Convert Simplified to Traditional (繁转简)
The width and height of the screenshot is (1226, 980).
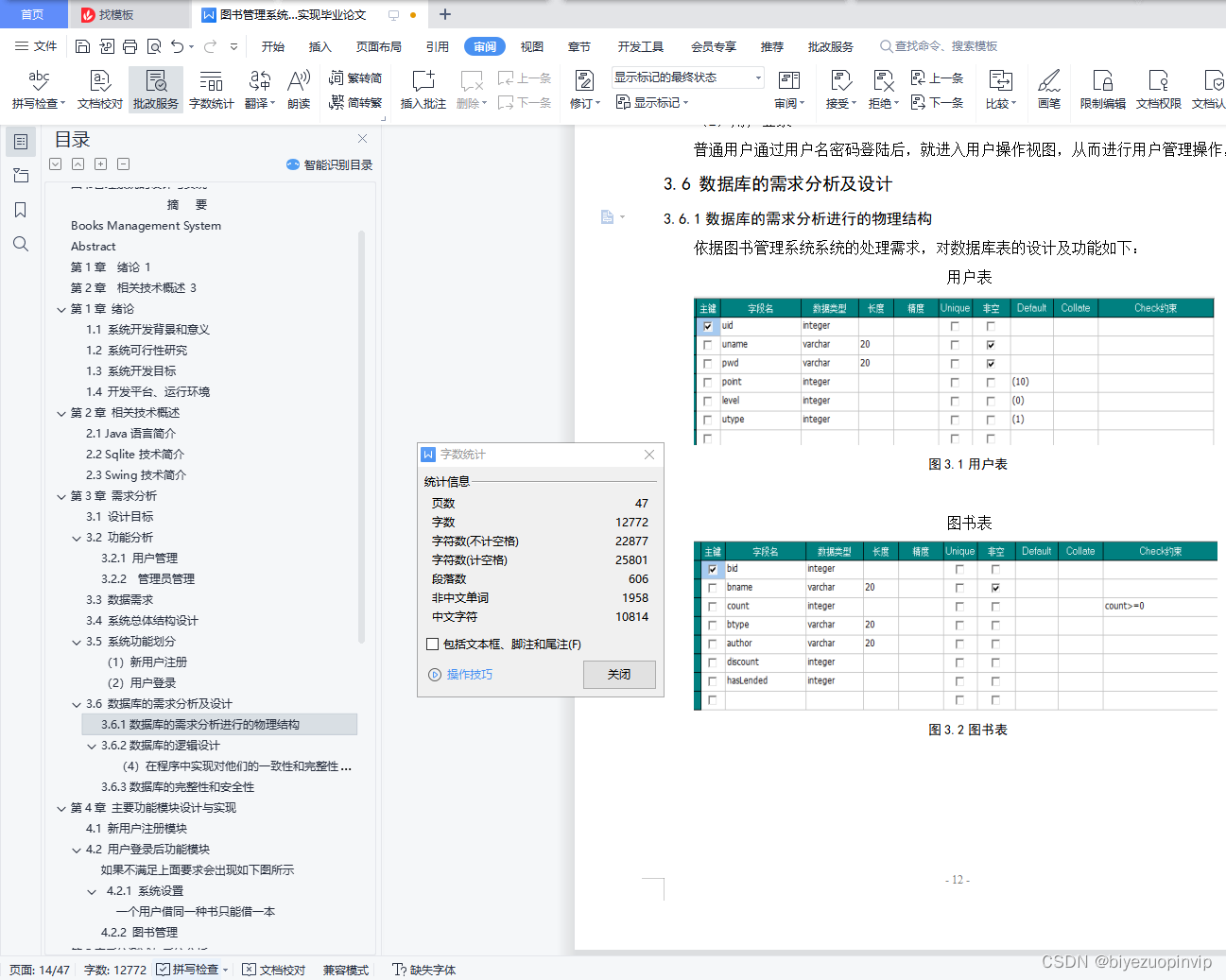click(355, 78)
